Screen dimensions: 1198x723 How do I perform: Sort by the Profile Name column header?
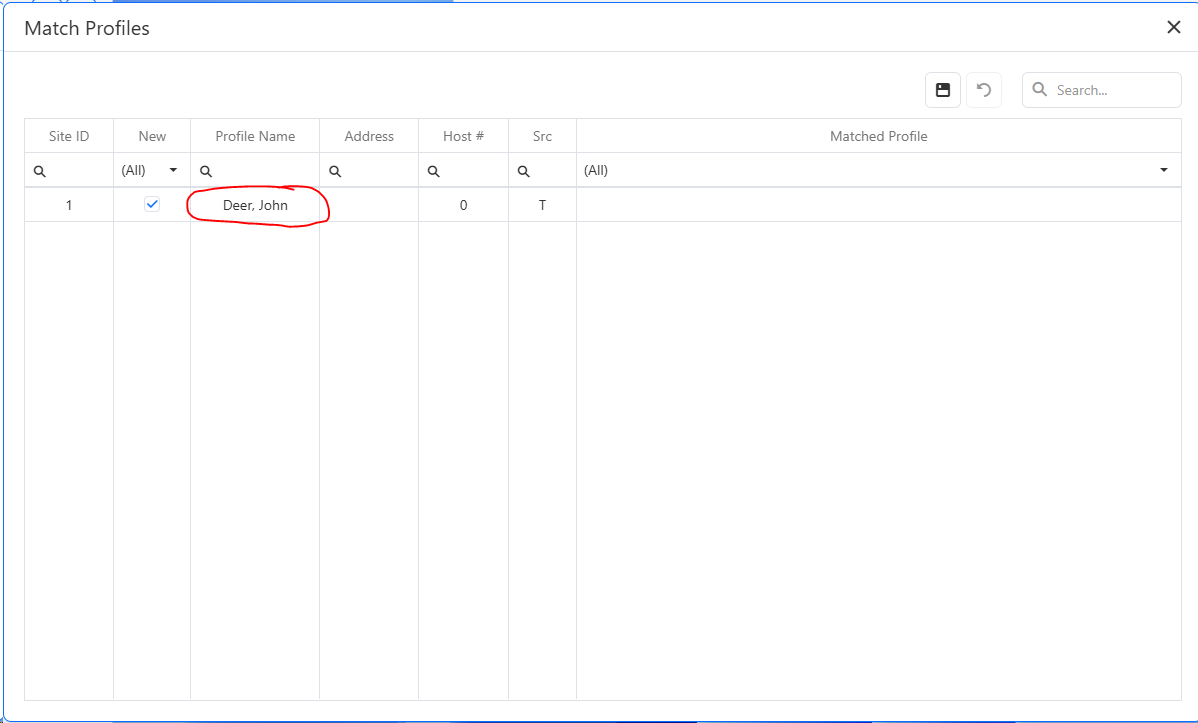(x=255, y=136)
